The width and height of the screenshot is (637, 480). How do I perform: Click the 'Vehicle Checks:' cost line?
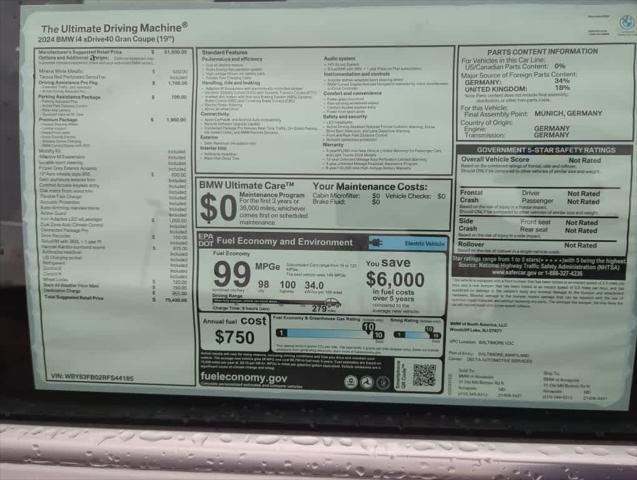(x=415, y=196)
